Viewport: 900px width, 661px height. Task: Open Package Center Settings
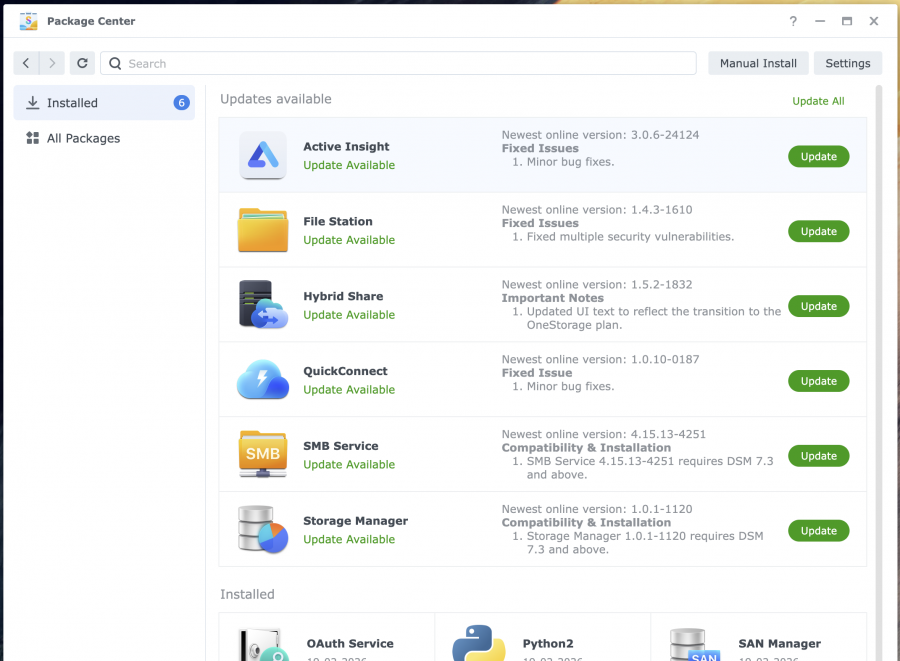[x=848, y=63]
